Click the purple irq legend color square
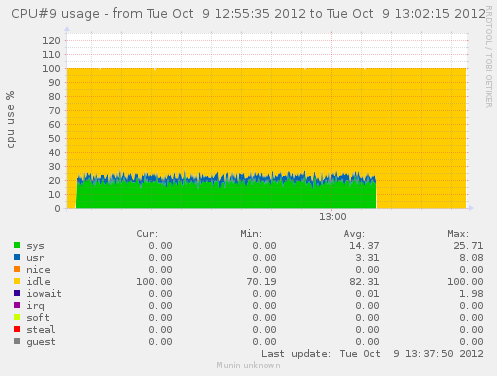This screenshot has width=497, height=376. [17, 305]
